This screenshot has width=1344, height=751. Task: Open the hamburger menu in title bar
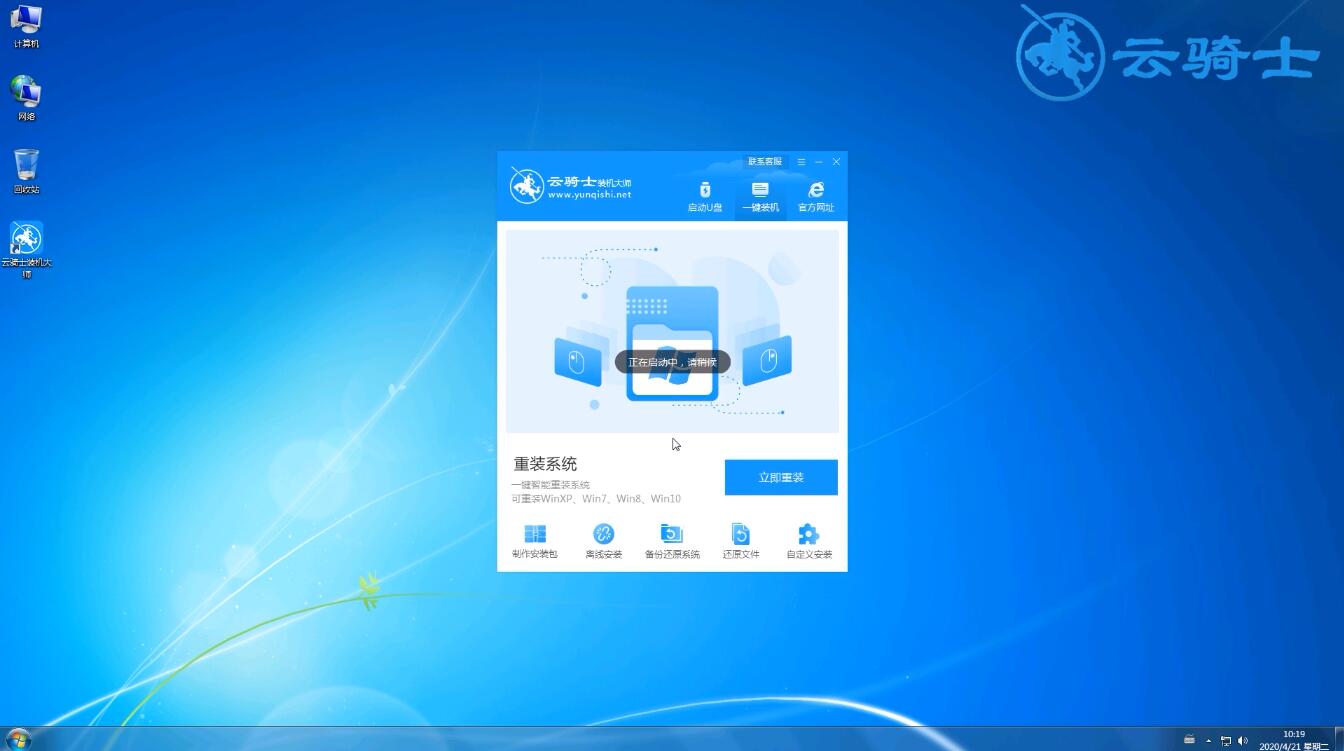click(801, 162)
